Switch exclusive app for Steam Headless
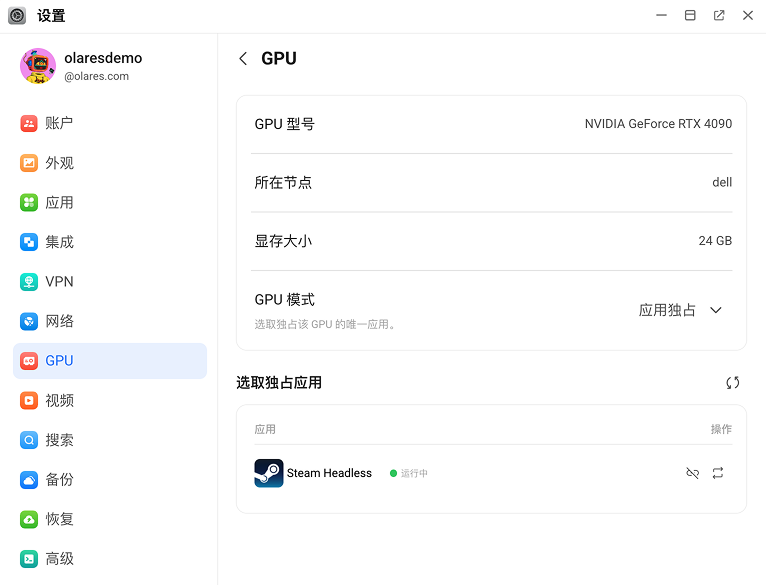This screenshot has height=585, width=766. [718, 473]
